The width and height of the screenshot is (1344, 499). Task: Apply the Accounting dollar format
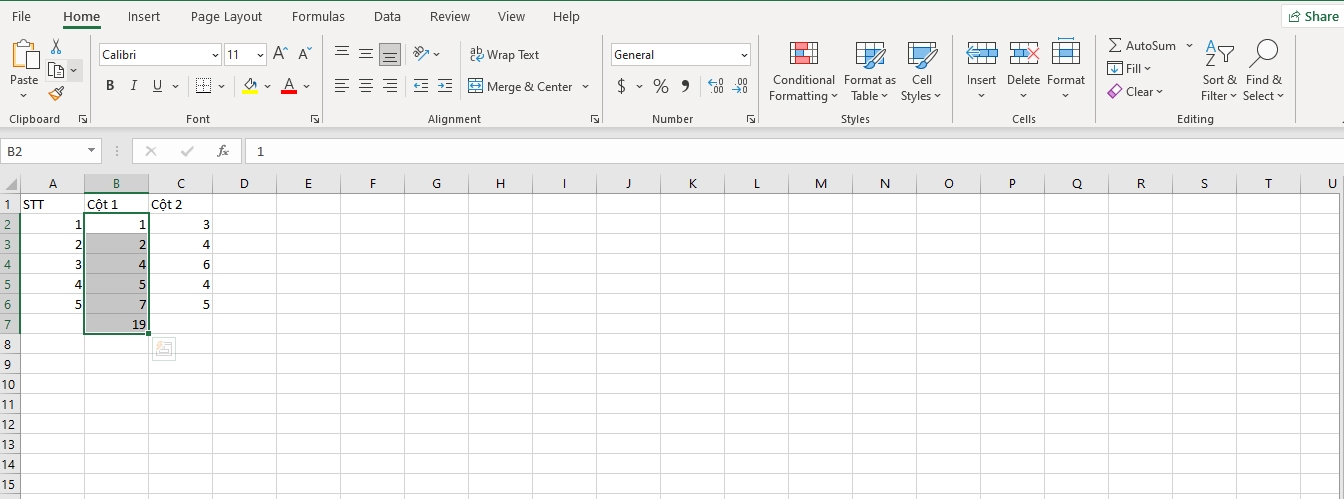(x=621, y=86)
